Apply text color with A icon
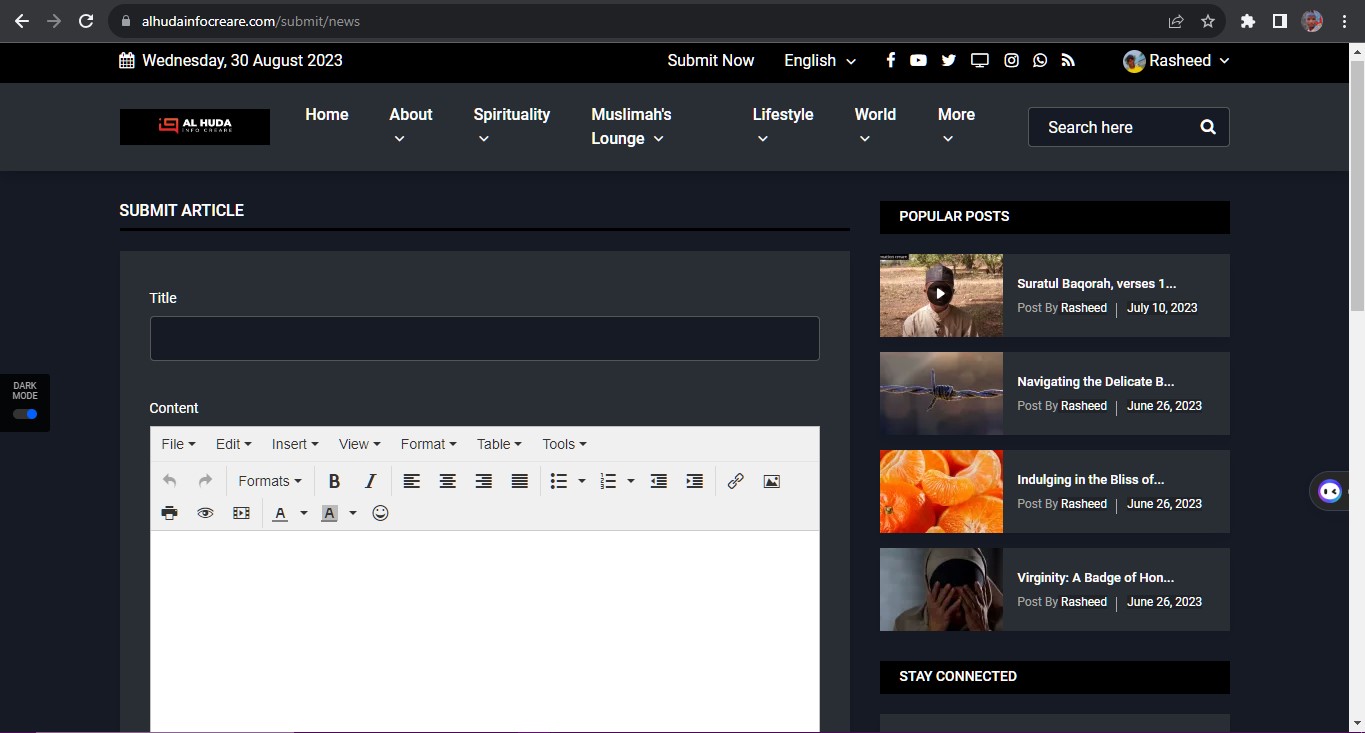 (x=280, y=513)
